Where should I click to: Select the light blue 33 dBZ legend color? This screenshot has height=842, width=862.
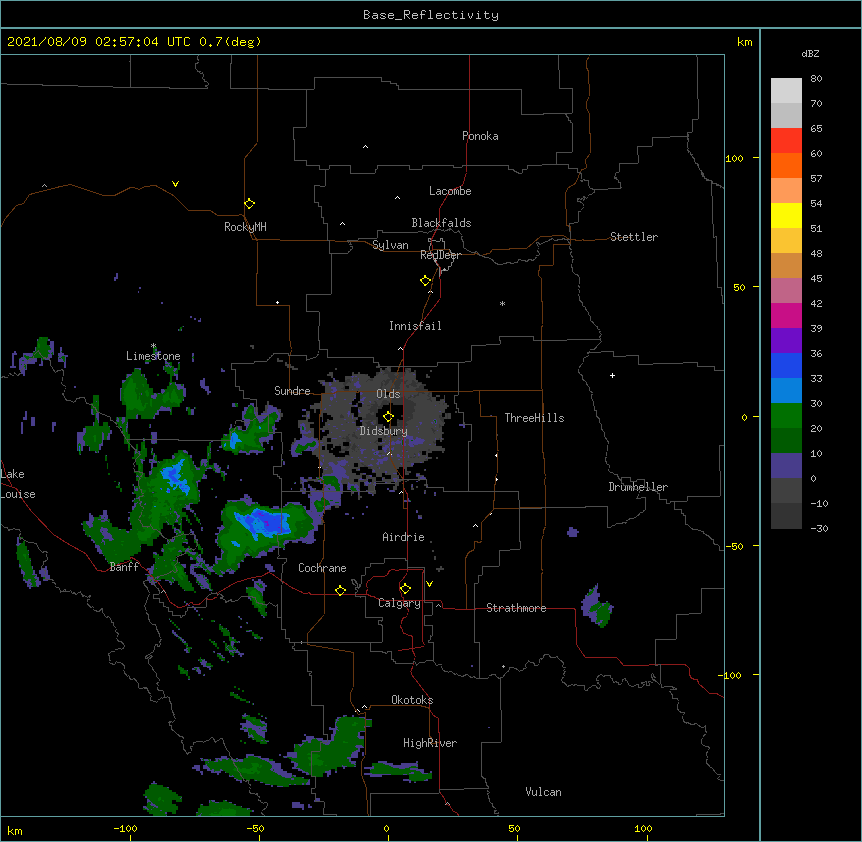tap(786, 390)
